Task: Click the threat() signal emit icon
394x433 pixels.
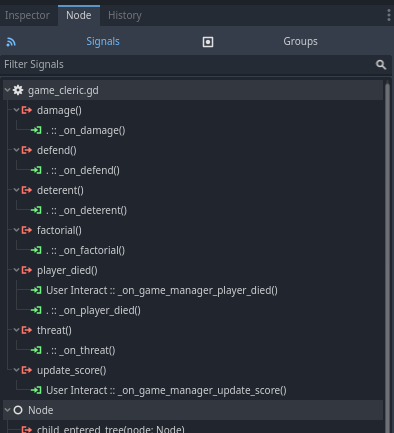Action: tap(27, 330)
